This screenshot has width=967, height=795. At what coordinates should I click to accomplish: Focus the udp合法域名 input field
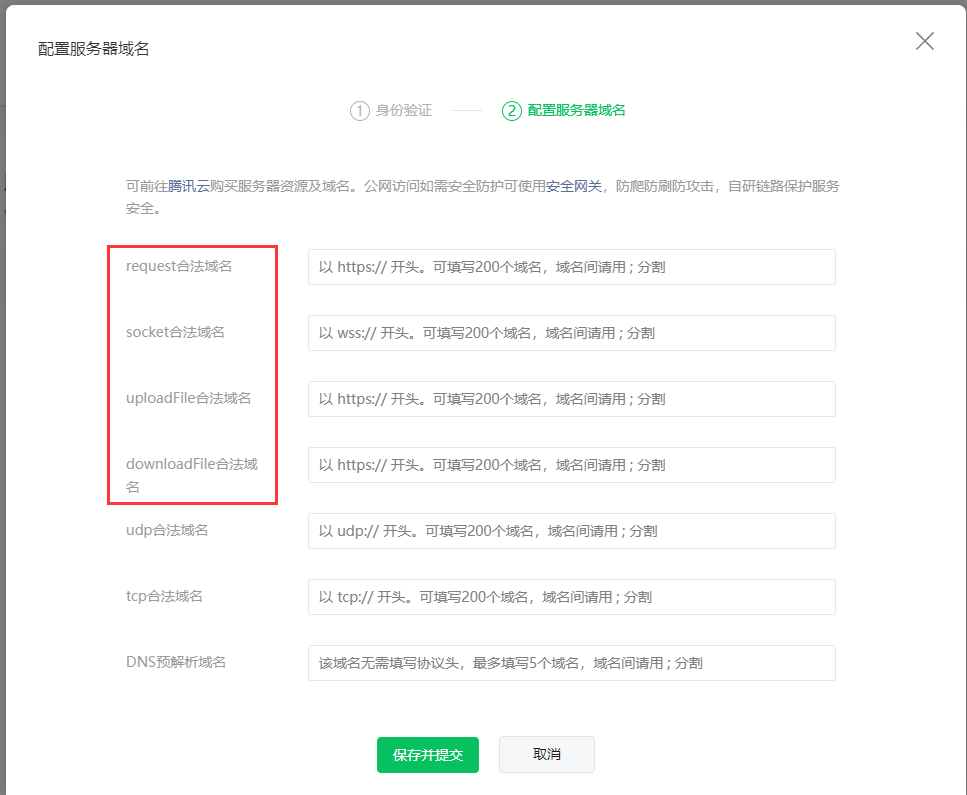tap(572, 531)
